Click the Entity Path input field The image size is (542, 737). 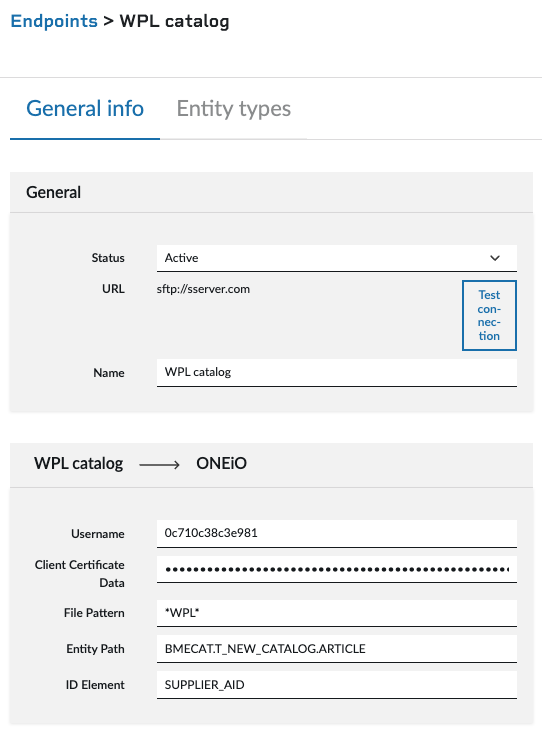tap(337, 649)
